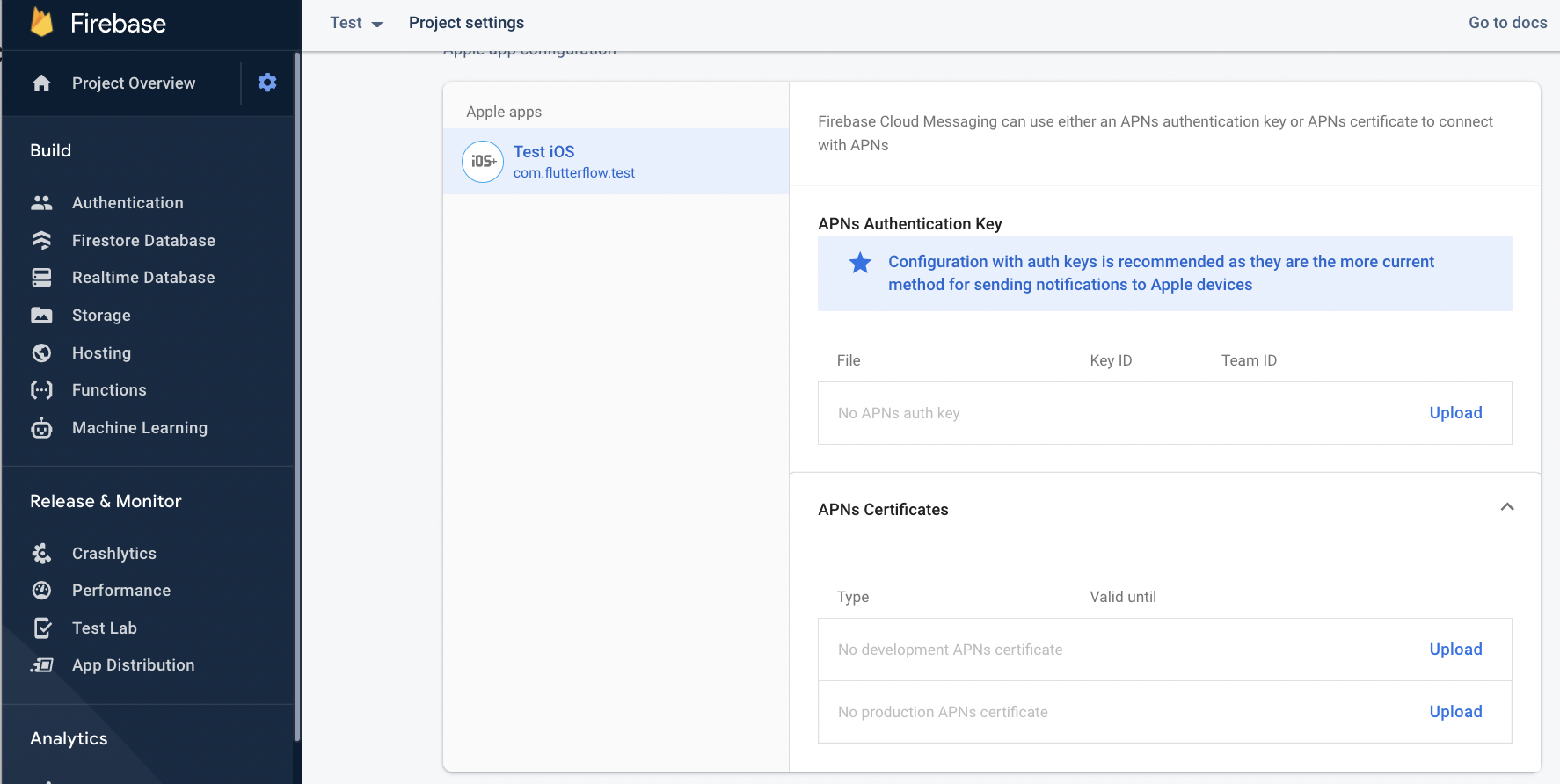Click the Authentication people icon
This screenshot has height=784, width=1560.
[x=41, y=203]
